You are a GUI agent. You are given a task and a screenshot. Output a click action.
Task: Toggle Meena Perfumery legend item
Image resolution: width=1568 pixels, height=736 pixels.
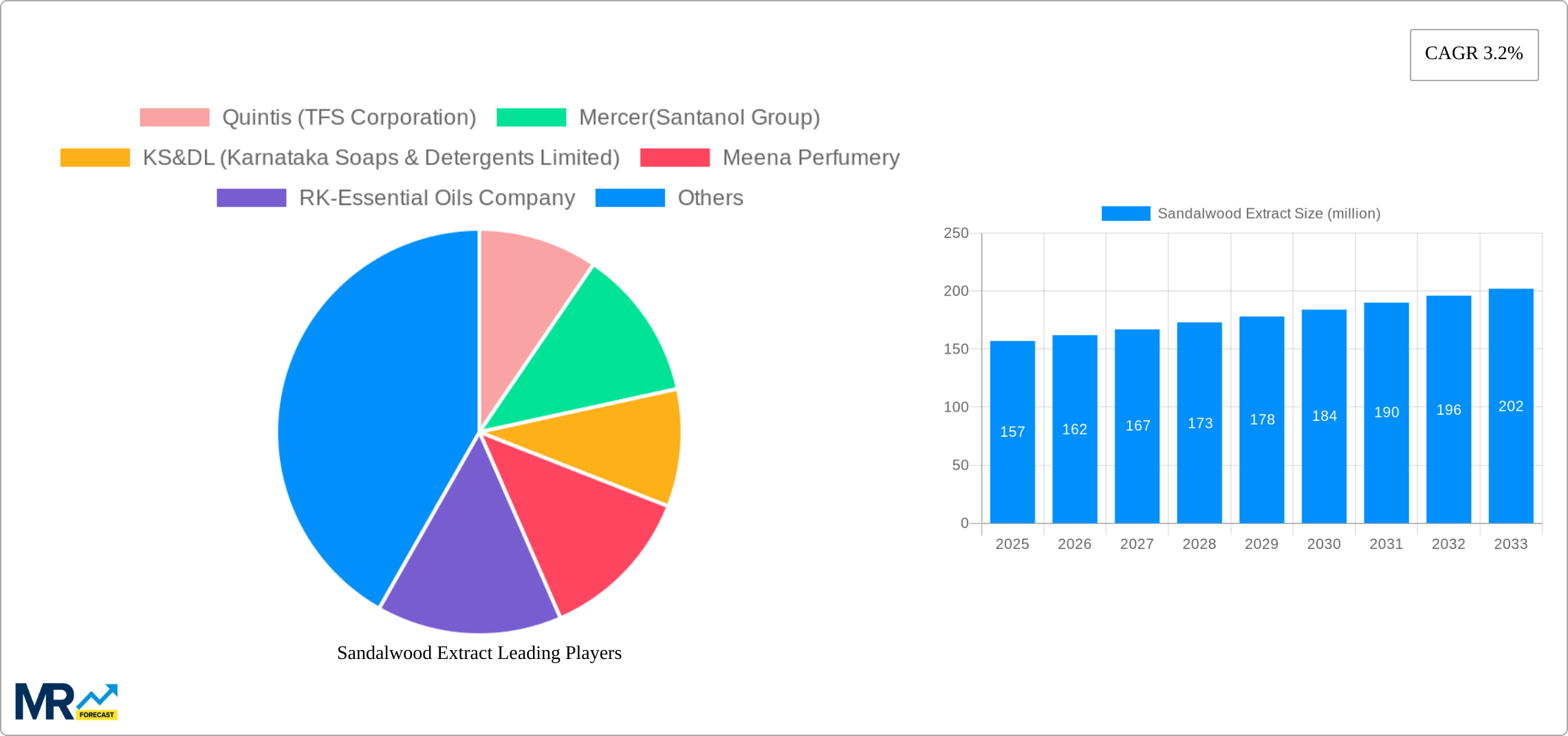[810, 158]
